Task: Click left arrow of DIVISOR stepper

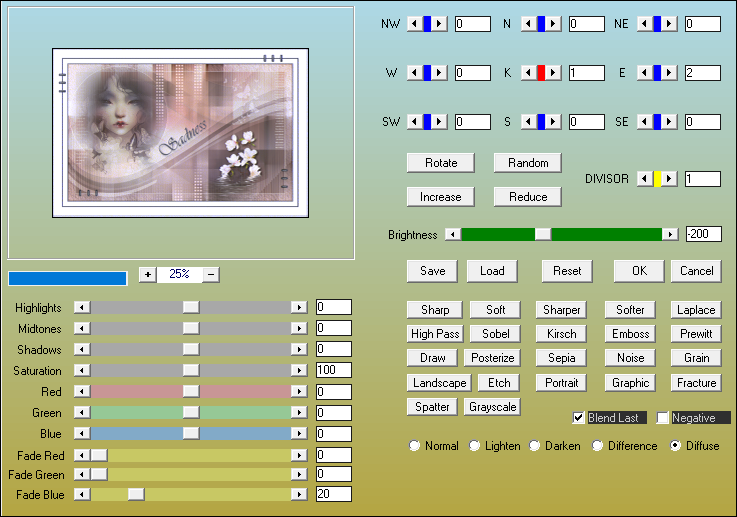Action: pos(643,179)
